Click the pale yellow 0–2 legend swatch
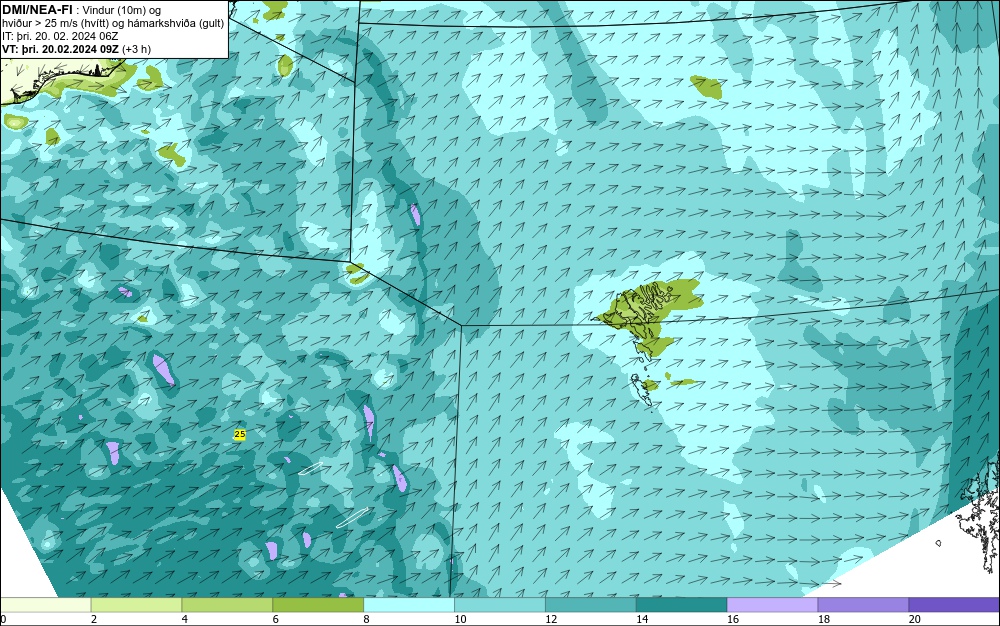 pyautogui.click(x=45, y=605)
